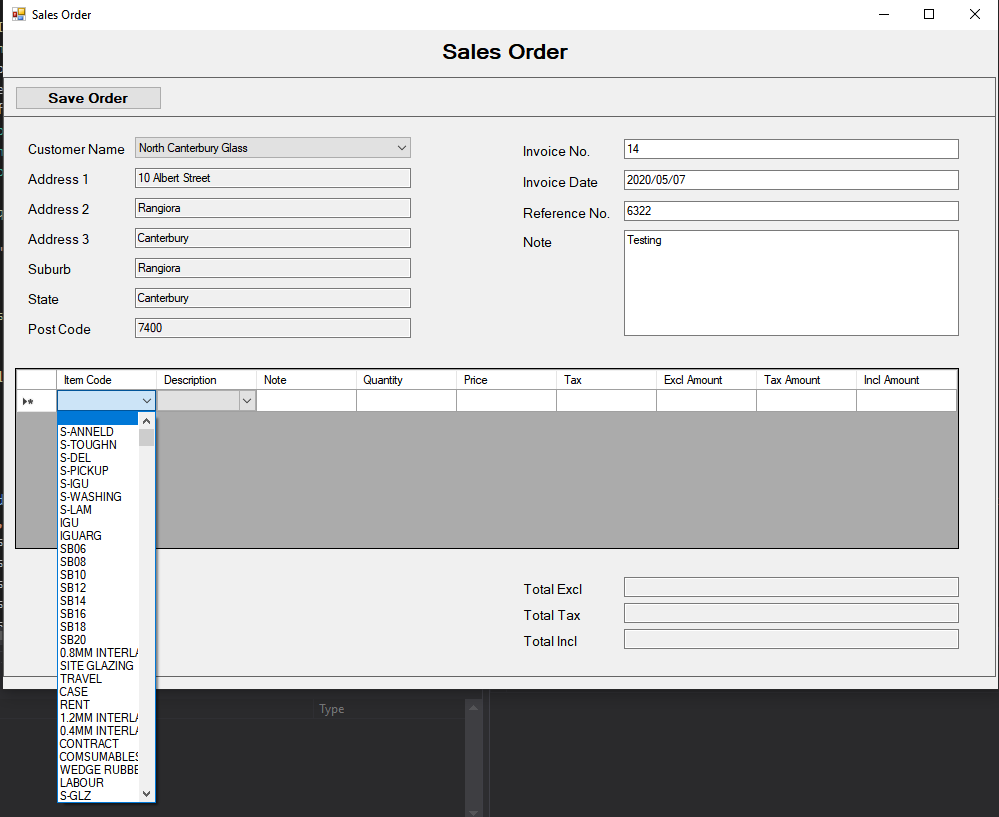Select the 0.8MM INTERLA item
The width and height of the screenshot is (999, 817).
pos(99,653)
